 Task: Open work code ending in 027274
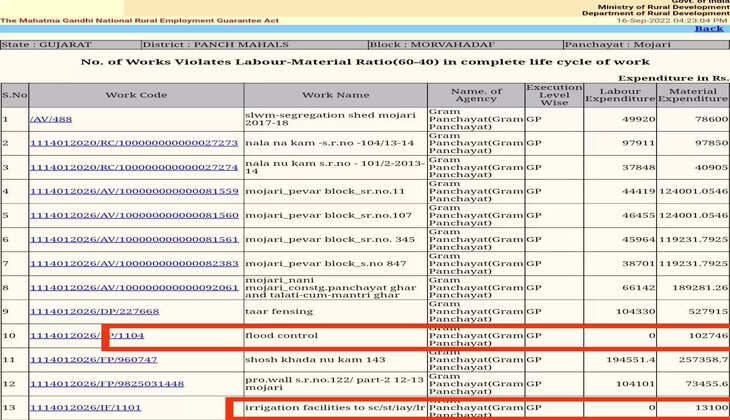(133, 167)
